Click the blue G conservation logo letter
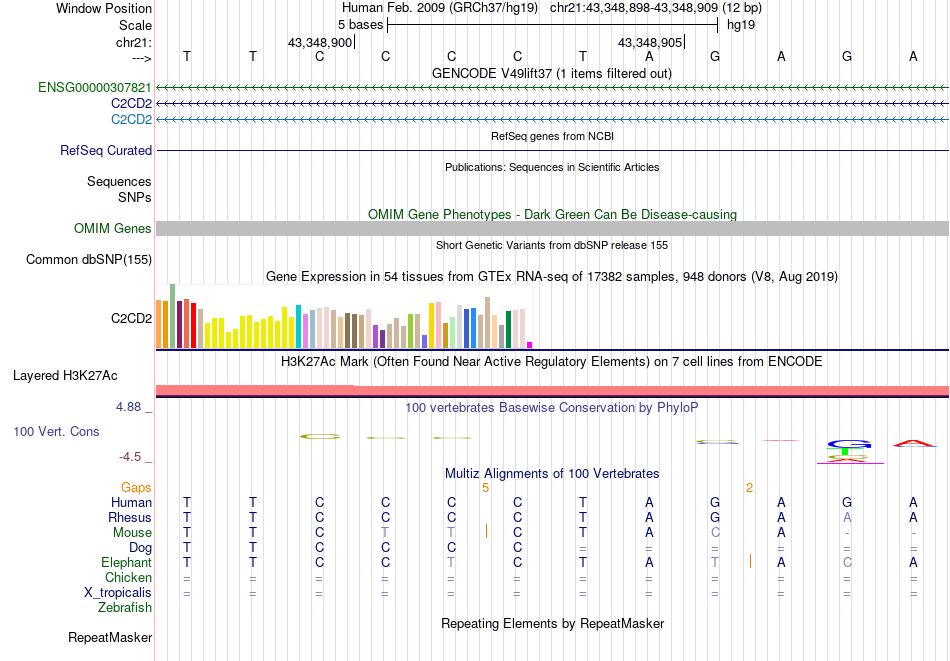 click(849, 444)
